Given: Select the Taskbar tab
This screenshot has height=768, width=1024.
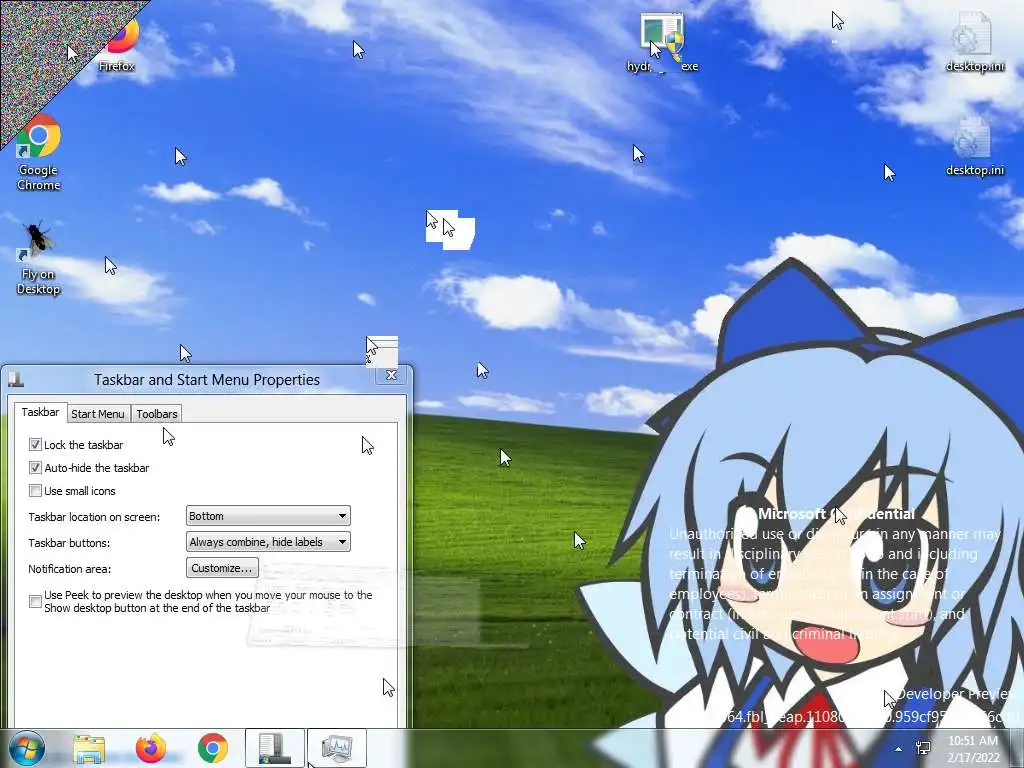Looking at the screenshot, I should point(40,412).
